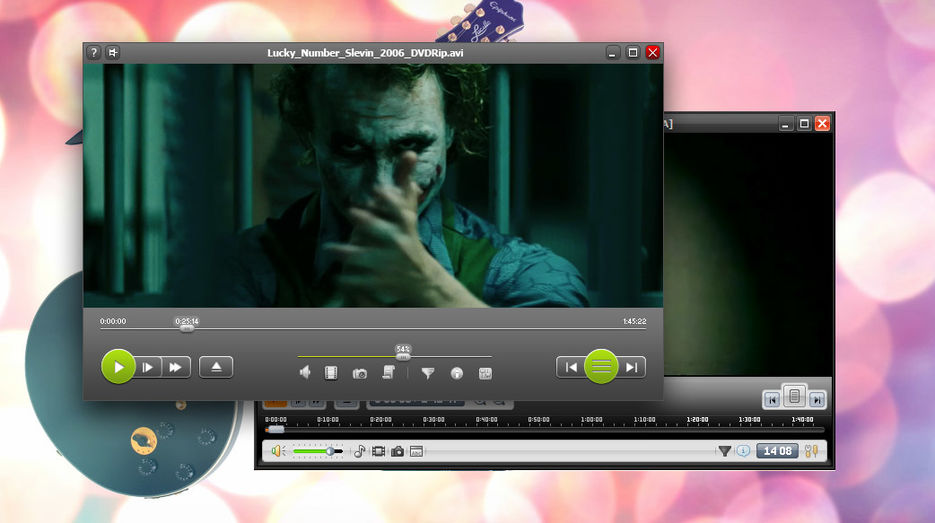Take a snapshot with the front player's camera icon
The height and width of the screenshot is (523, 935).
coord(360,374)
